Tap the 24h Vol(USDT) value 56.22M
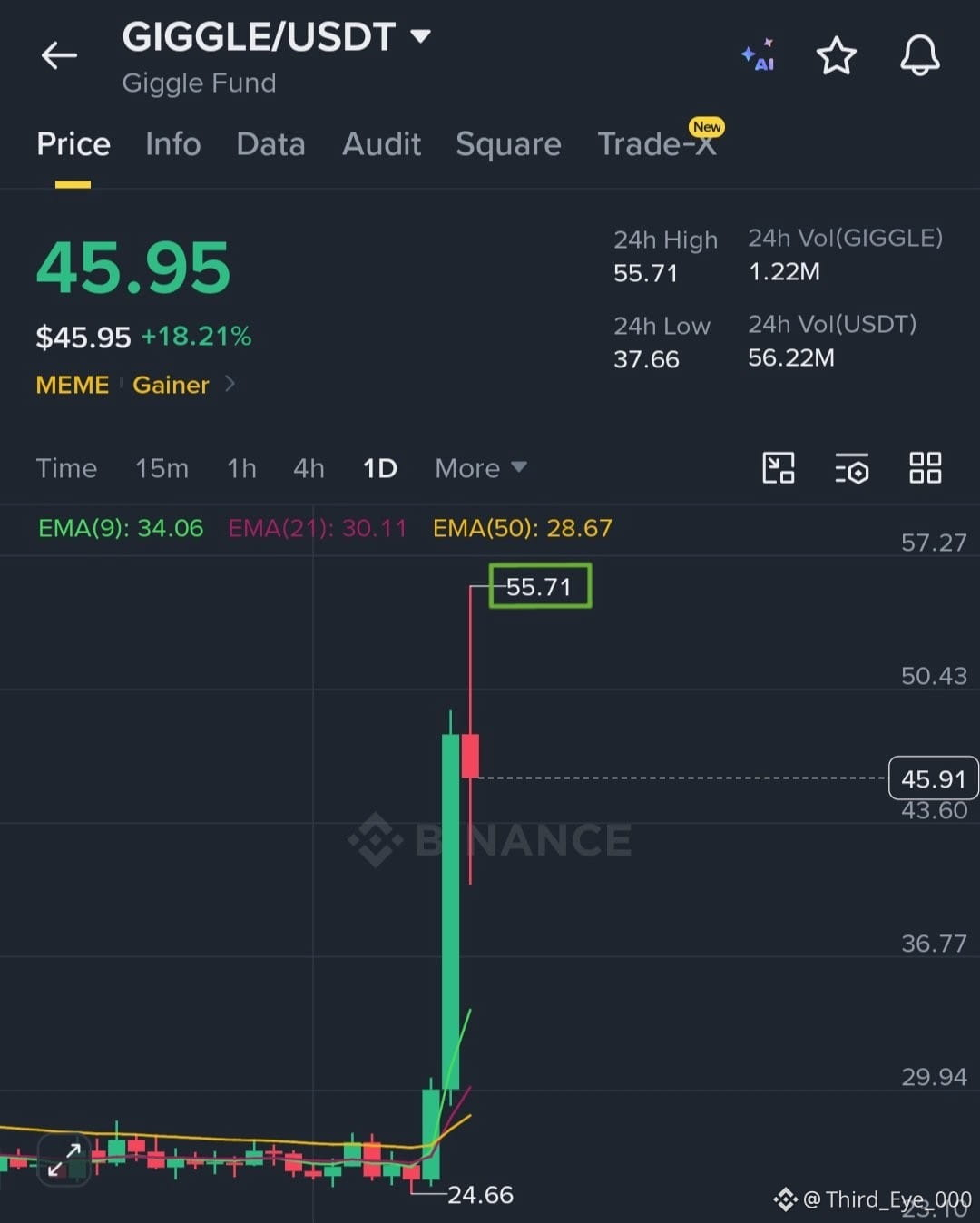Image resolution: width=980 pixels, height=1223 pixels. [x=790, y=357]
